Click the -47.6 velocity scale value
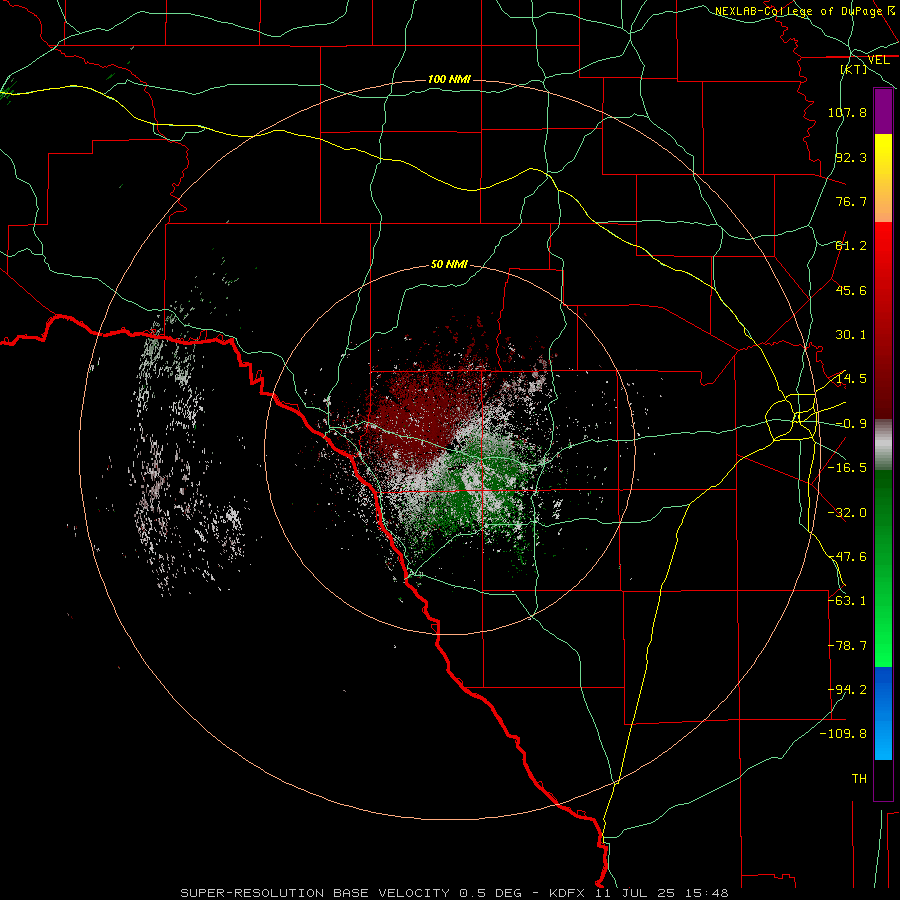 coord(847,557)
